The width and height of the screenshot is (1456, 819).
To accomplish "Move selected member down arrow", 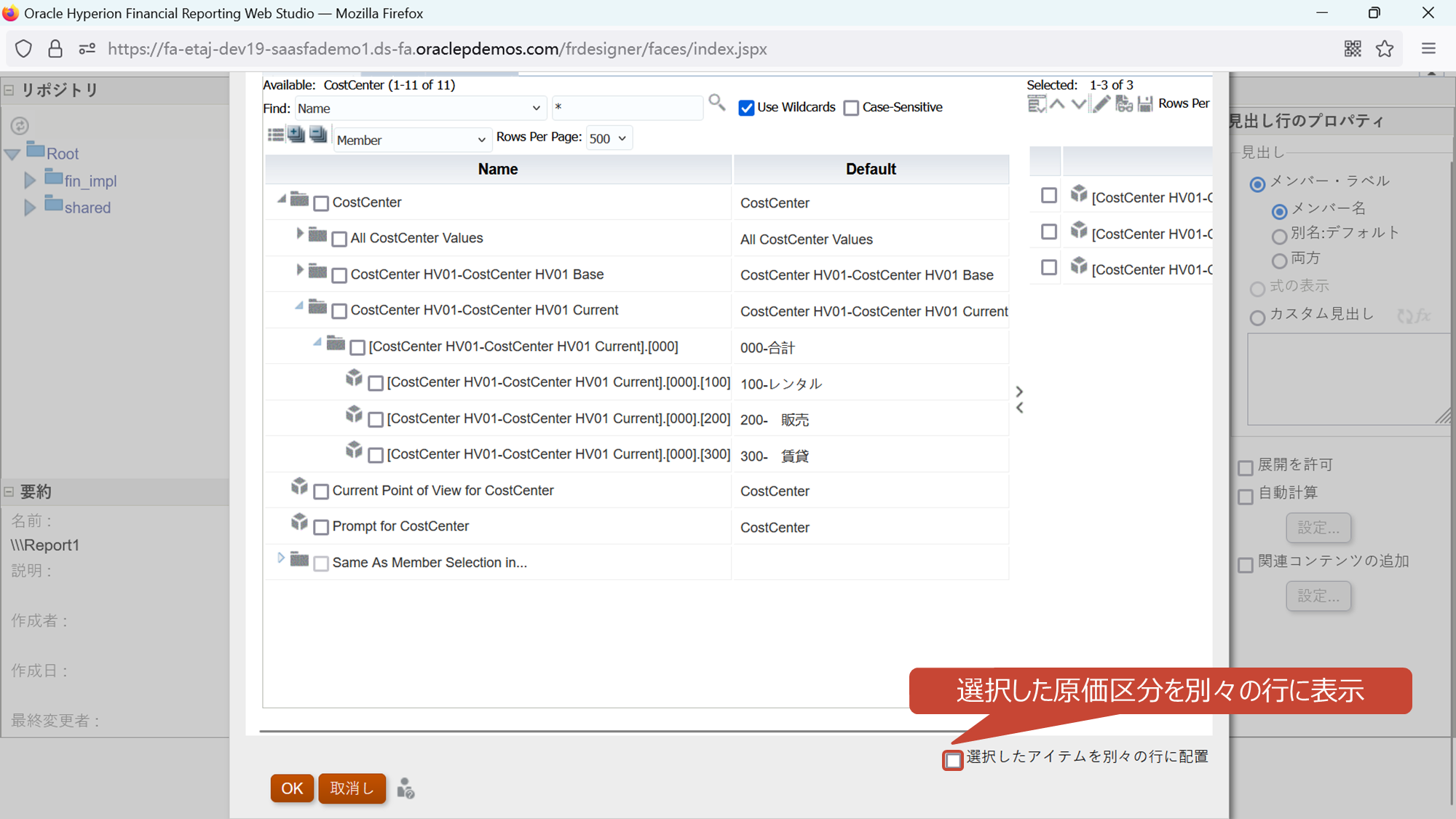I will click(1079, 104).
